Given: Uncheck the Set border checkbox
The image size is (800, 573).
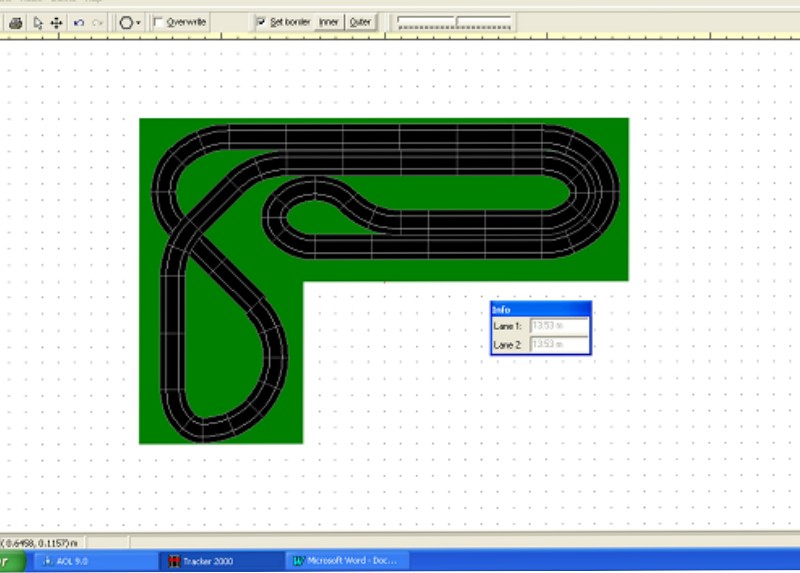Looking at the screenshot, I should pos(261,21).
